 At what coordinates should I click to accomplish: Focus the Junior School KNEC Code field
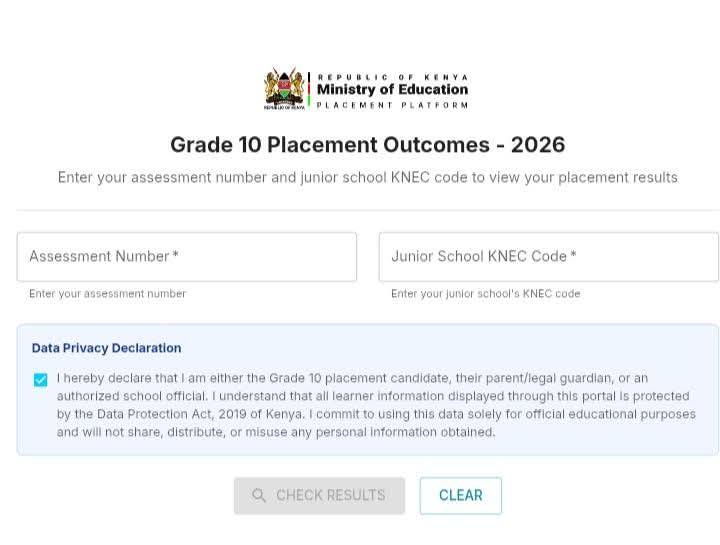tap(549, 257)
